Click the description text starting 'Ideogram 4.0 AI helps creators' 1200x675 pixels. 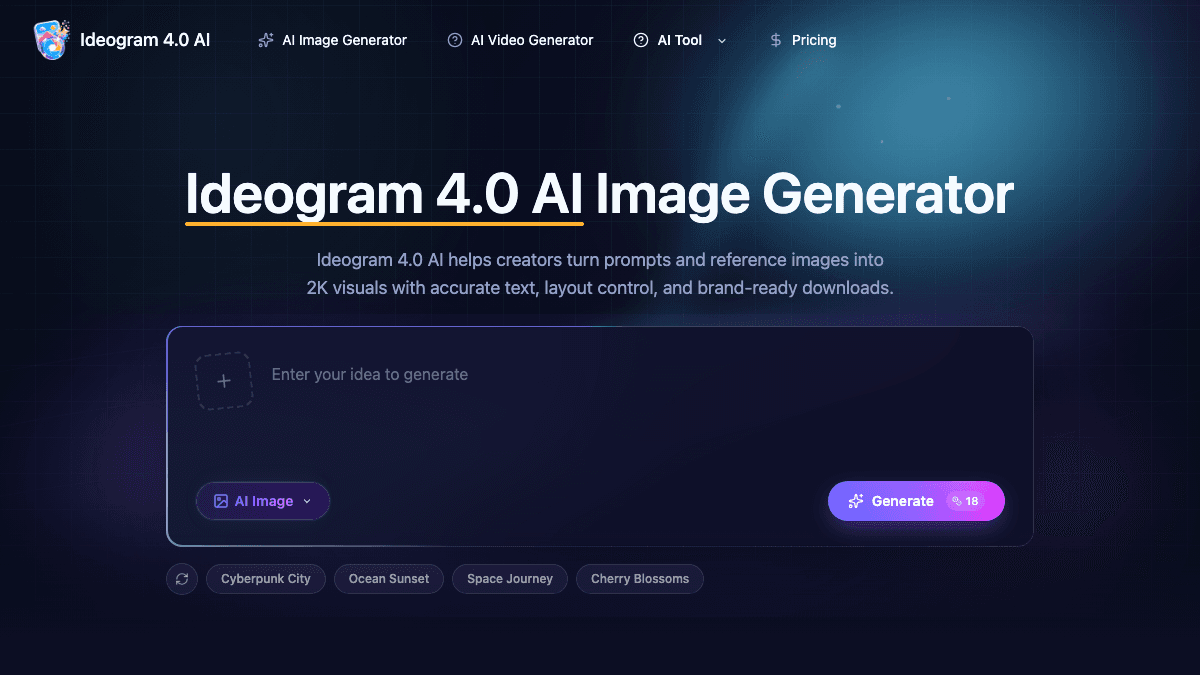[600, 274]
